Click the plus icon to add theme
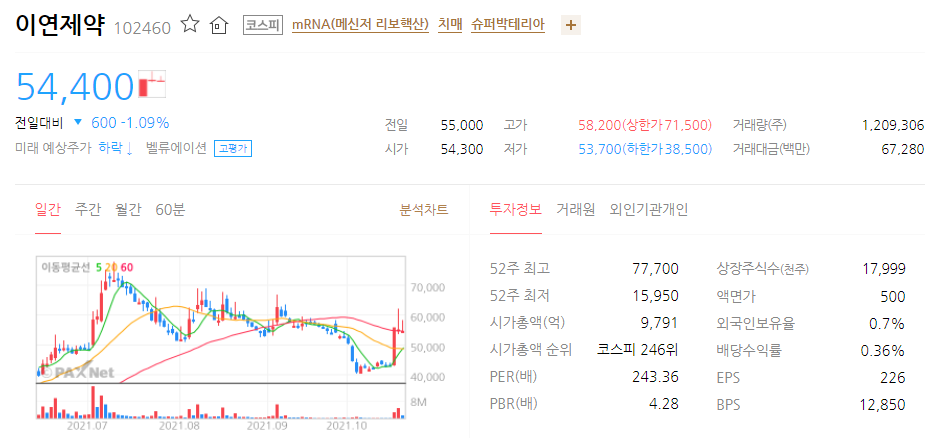 coord(571,25)
